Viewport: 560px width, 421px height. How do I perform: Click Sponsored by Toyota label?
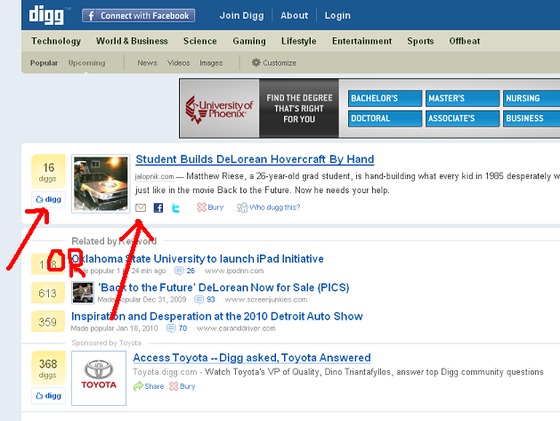106,343
